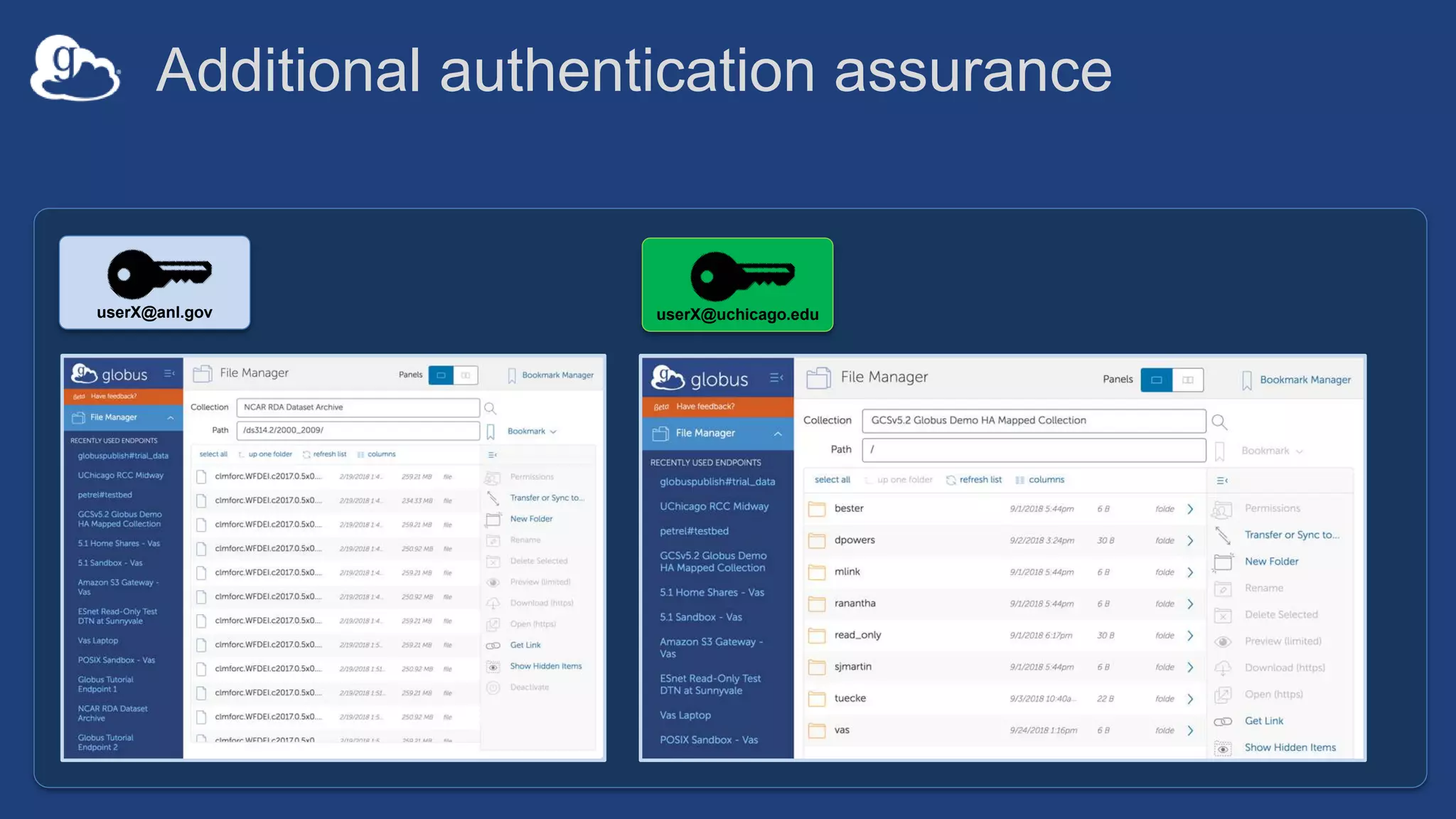Collapse File Manager chevron in right sidebar
The height and width of the screenshot is (819, 1456).
(778, 434)
